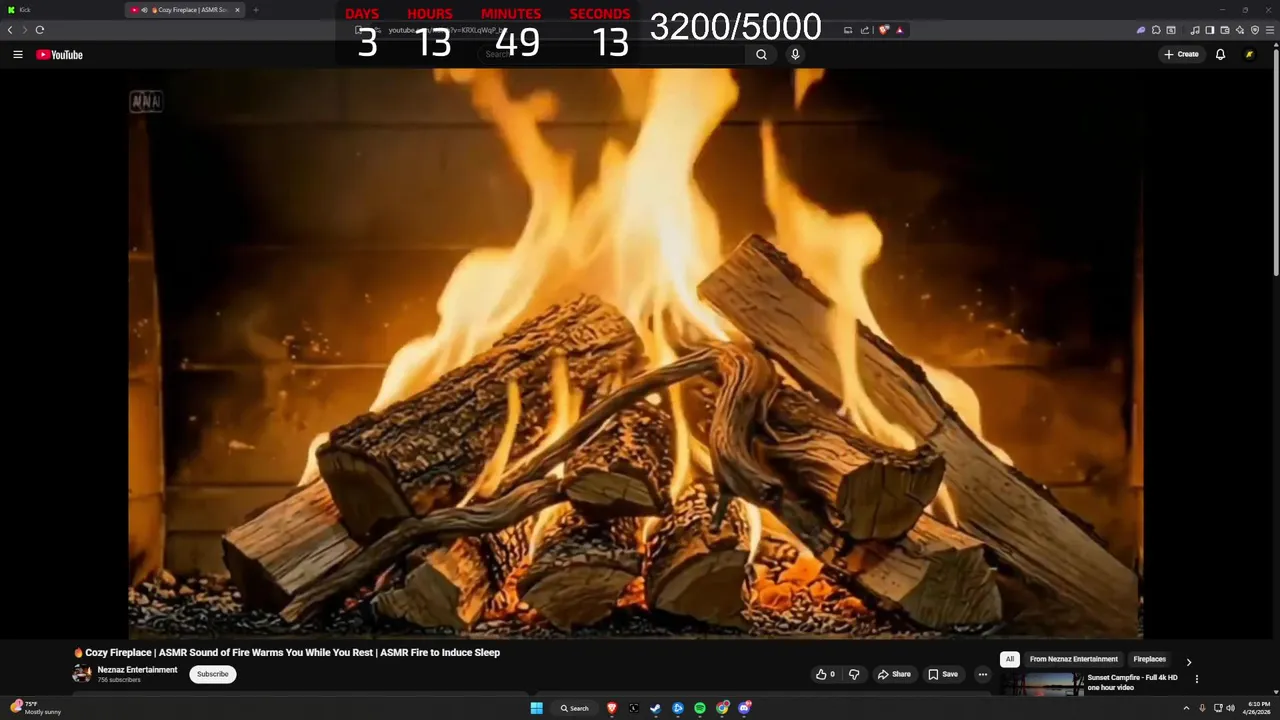Screen dimensions: 1280x720
Task: Open the browser extensions puzzle icon
Action: point(1156,30)
